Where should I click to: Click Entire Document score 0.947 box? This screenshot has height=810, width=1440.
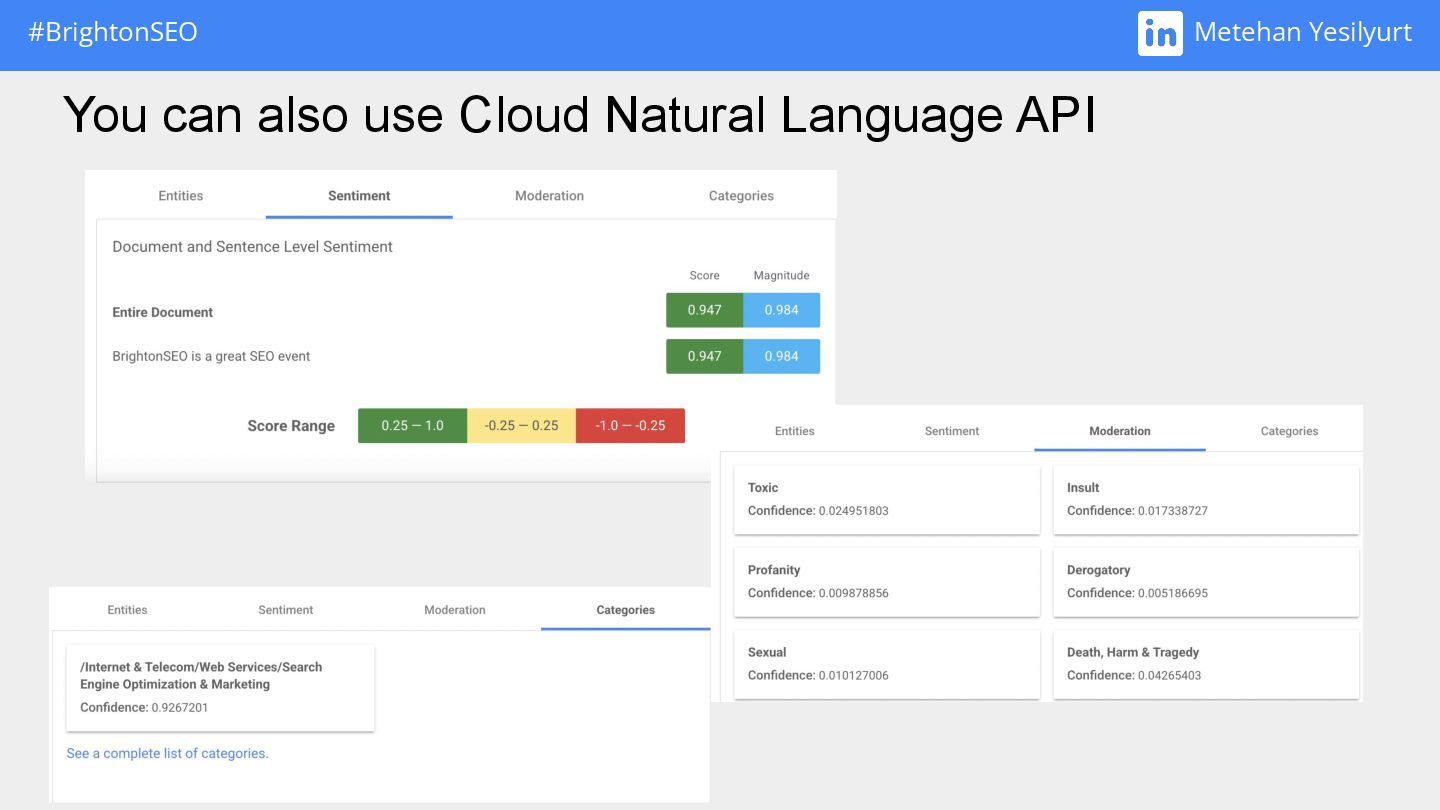(705, 310)
